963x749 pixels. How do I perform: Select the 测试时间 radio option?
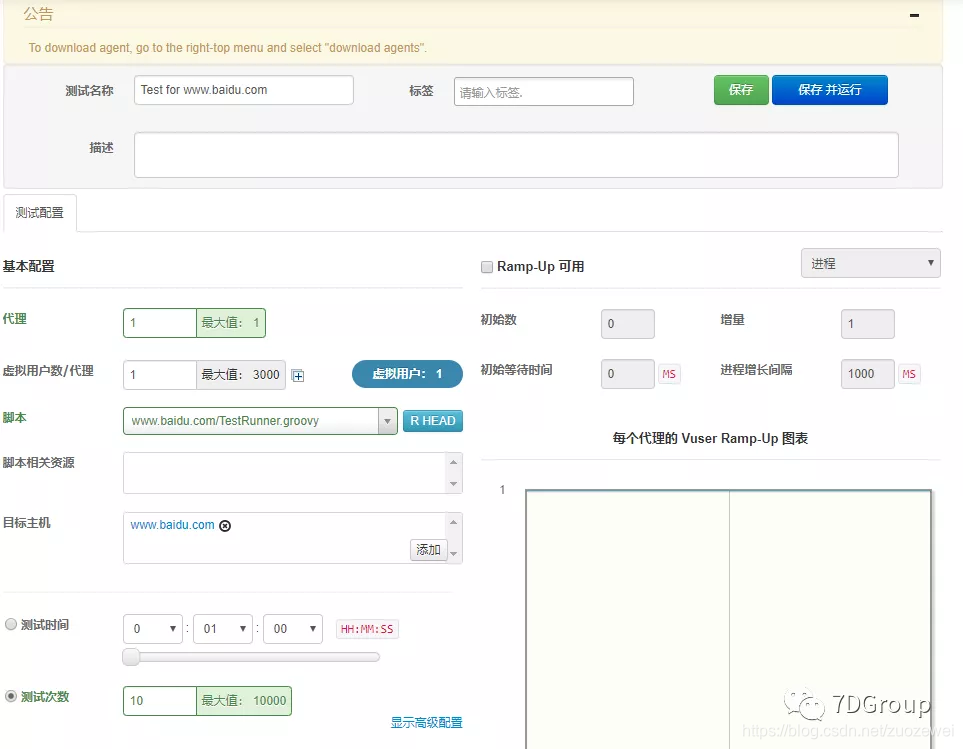(11, 624)
